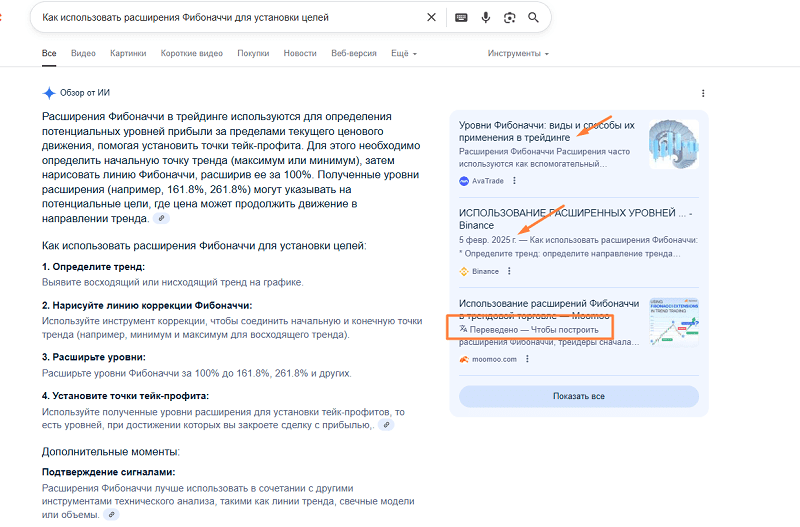Click heading '3. Расширьте уровни:'

point(93,357)
